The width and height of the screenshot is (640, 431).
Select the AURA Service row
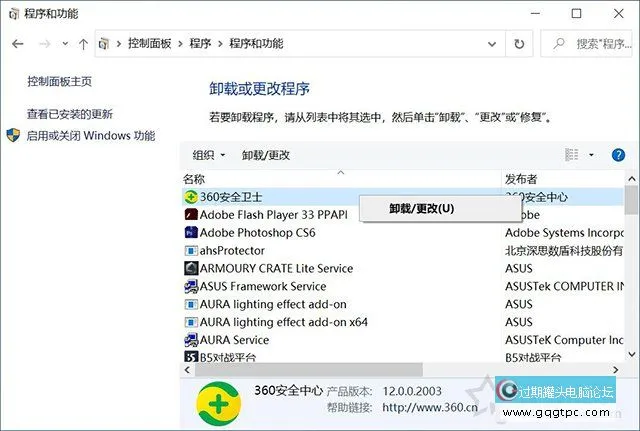(x=402, y=340)
